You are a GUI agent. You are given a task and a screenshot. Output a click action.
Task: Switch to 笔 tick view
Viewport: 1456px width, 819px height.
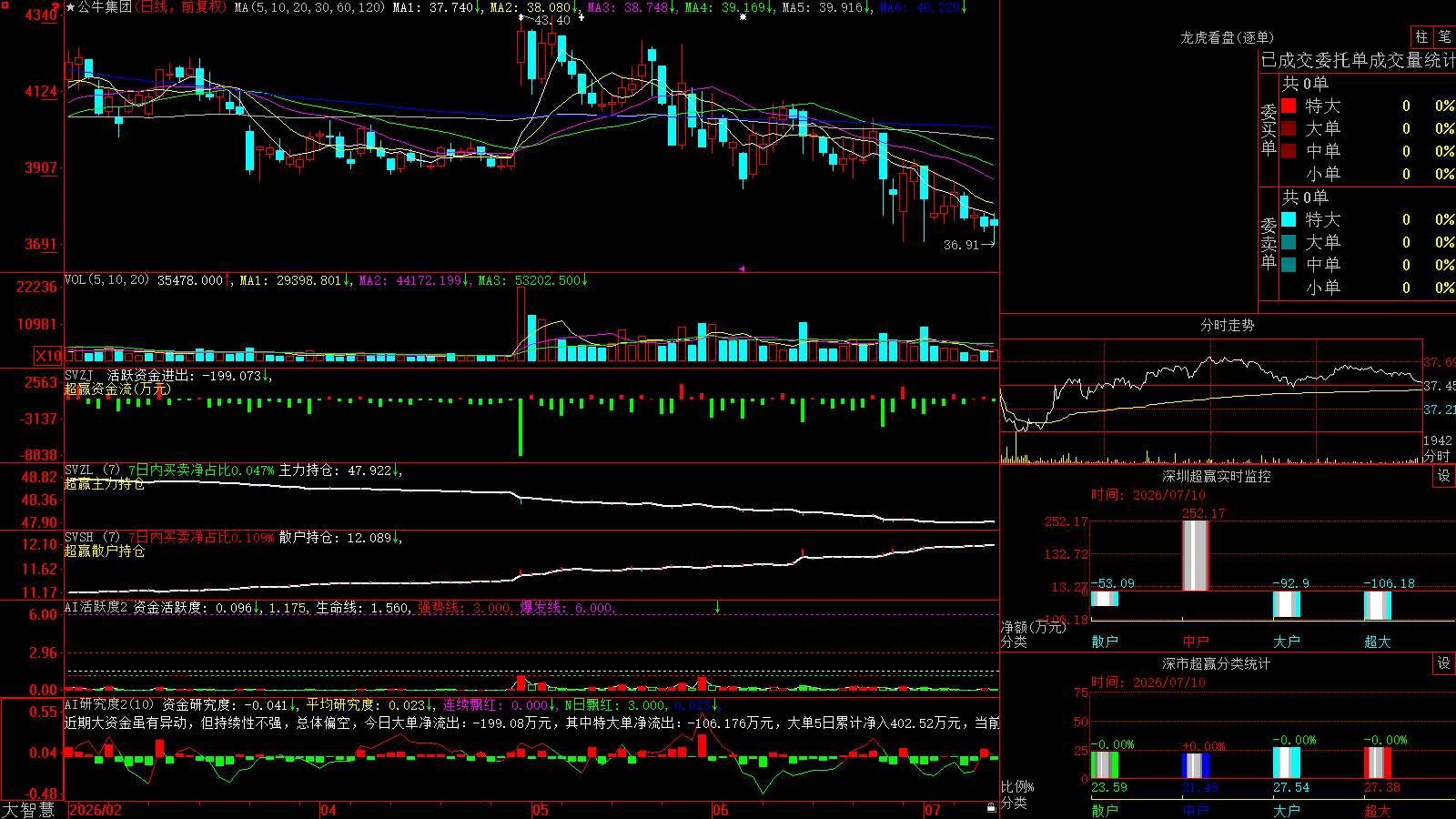pyautogui.click(x=1444, y=37)
